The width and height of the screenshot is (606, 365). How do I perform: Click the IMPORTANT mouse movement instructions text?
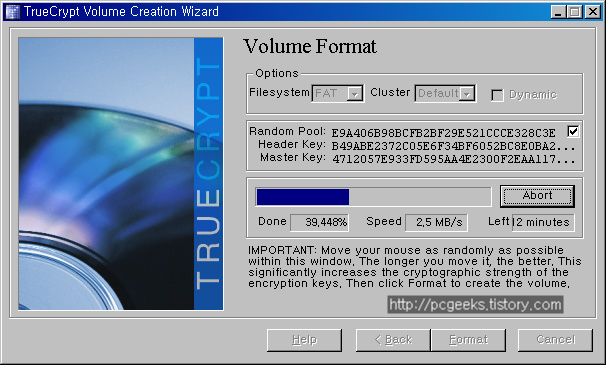tap(415, 267)
